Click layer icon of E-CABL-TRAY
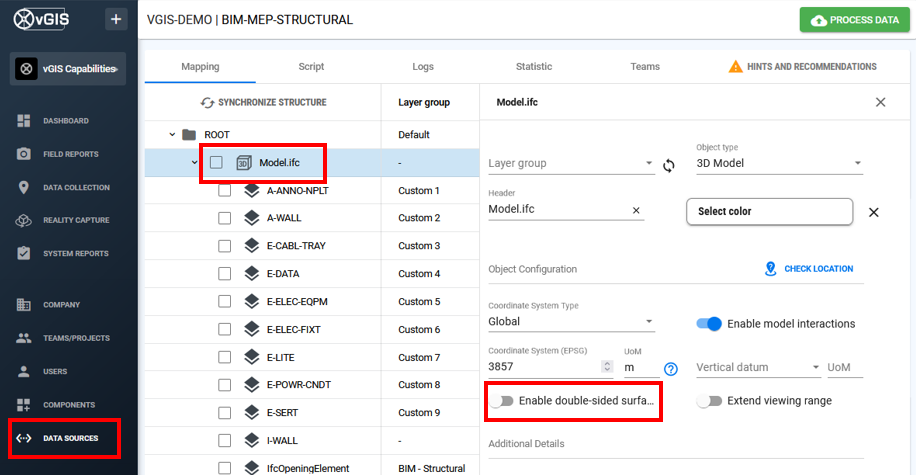Screen dimensions: 916x475 click(x=252, y=246)
